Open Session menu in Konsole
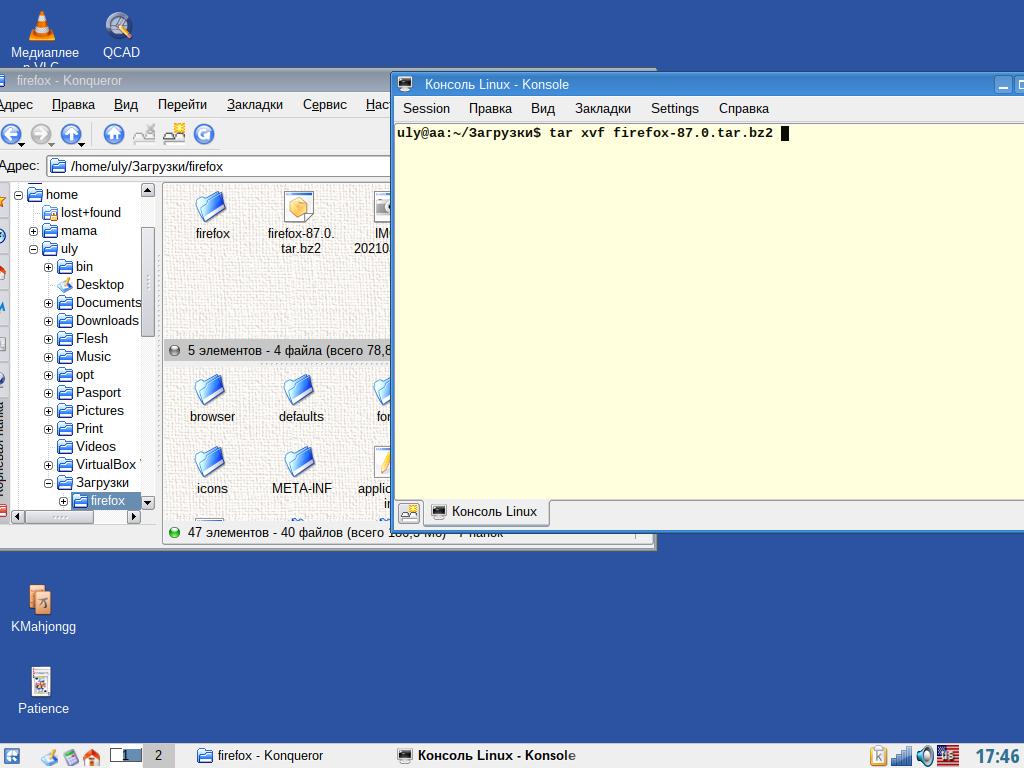Screen dimensions: 1024x768 click(x=426, y=108)
